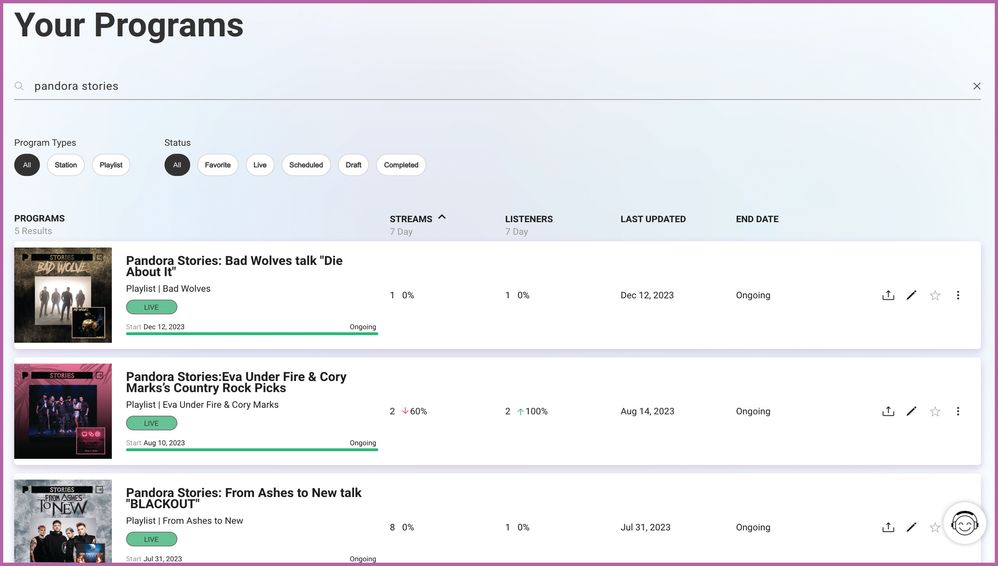This screenshot has width=998, height=566.
Task: Open three-dot menu for Eva Under Fire playlist
Action: click(958, 412)
